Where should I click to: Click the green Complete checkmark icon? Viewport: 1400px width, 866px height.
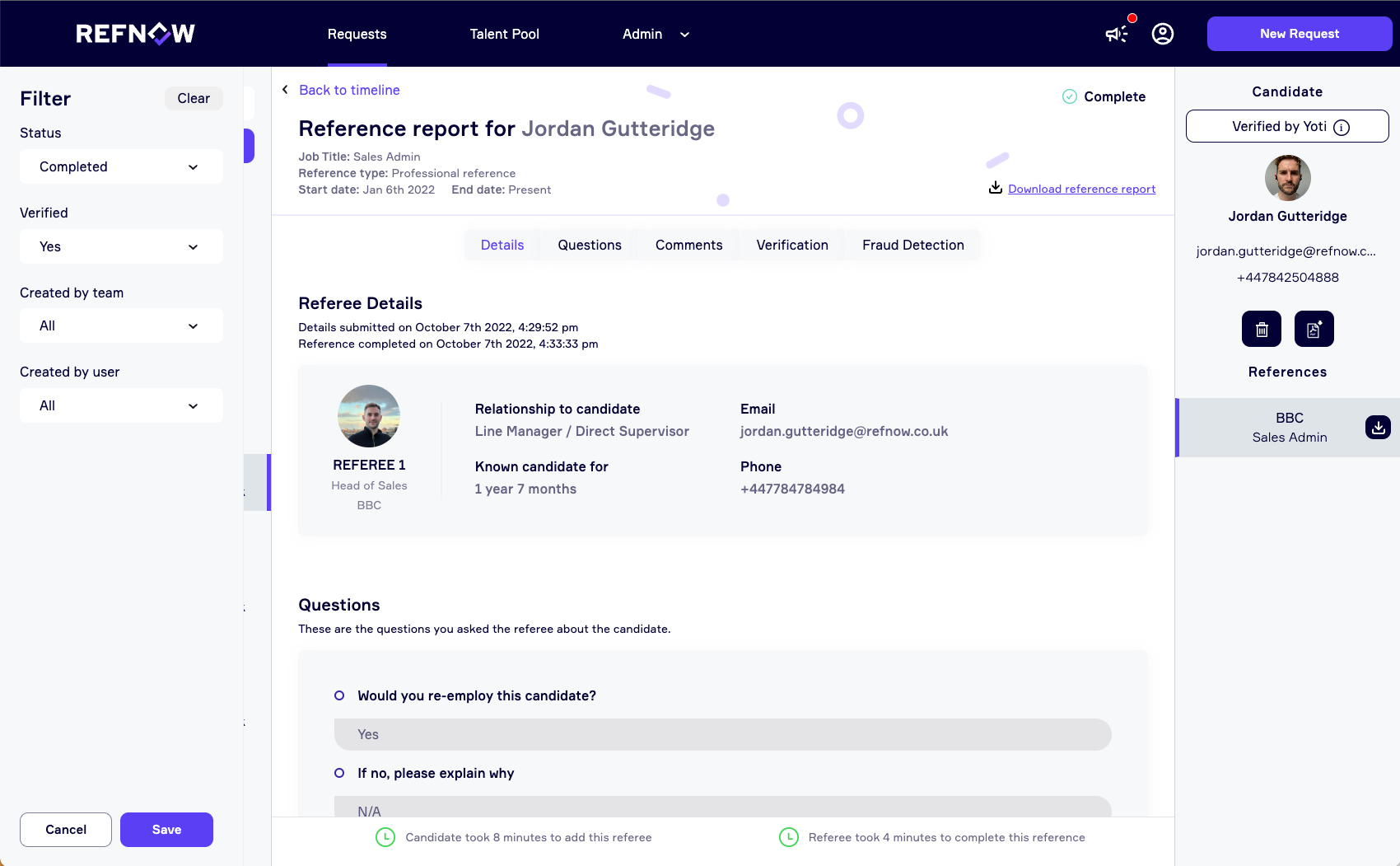pyautogui.click(x=1068, y=96)
